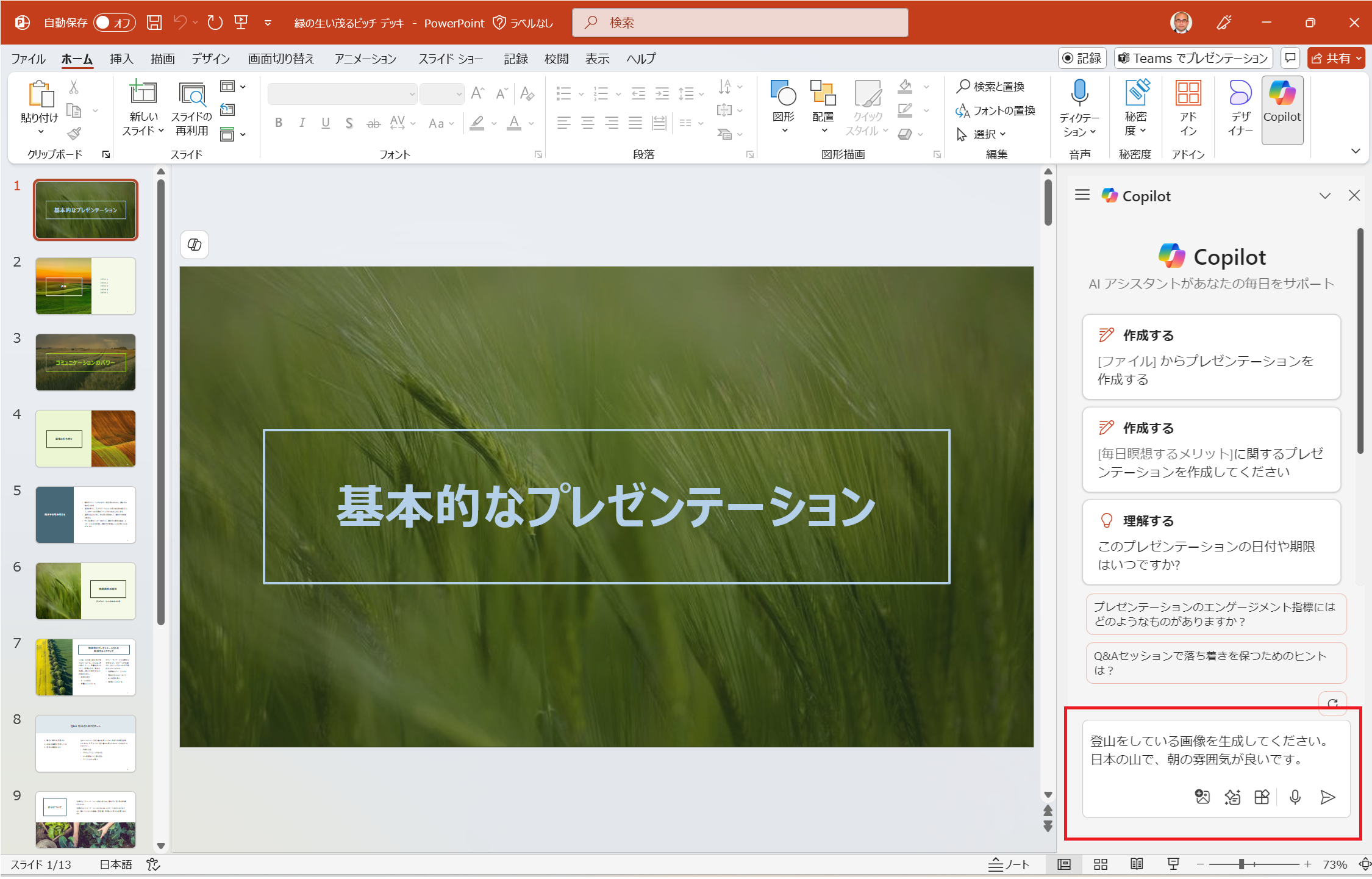Click New Slide icon
This screenshot has width=1372, height=879.
click(x=143, y=93)
